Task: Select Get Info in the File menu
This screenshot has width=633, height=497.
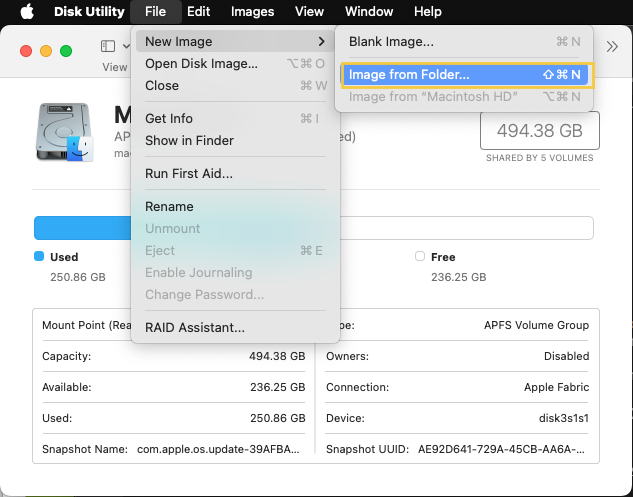Action: (x=169, y=119)
